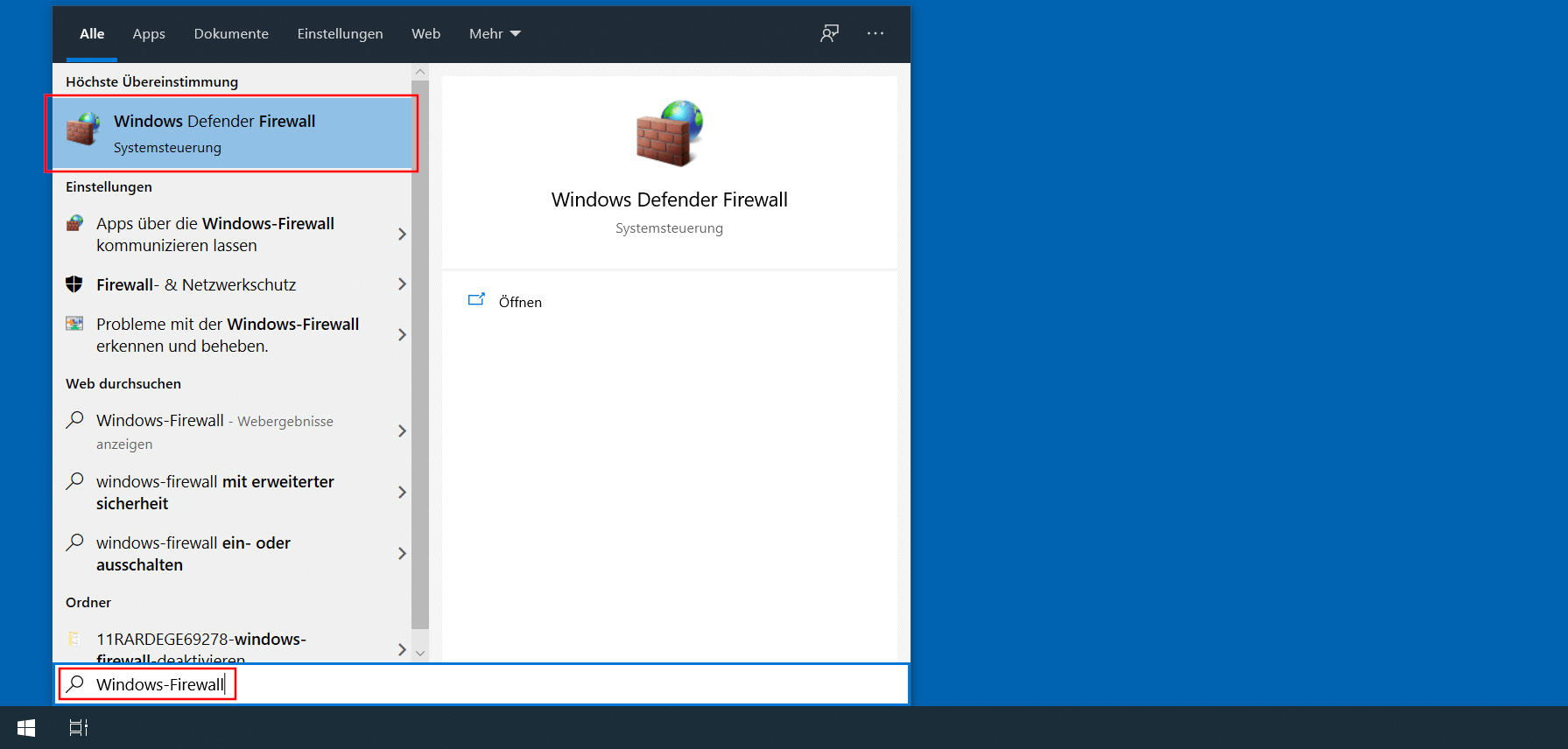Click Windows Defender Firewall title in preview pane
The width and height of the screenshot is (1568, 749).
(x=670, y=199)
